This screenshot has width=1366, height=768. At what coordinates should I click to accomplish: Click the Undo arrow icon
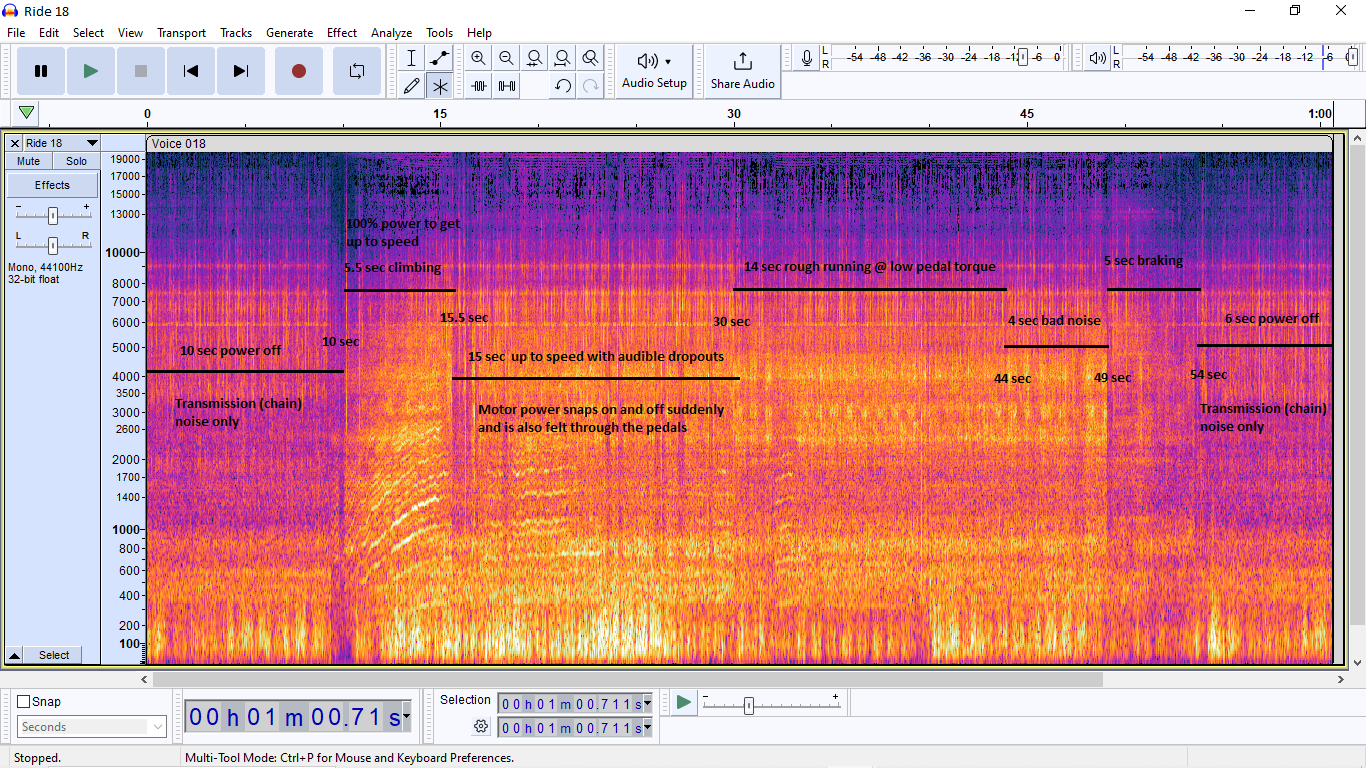[563, 86]
